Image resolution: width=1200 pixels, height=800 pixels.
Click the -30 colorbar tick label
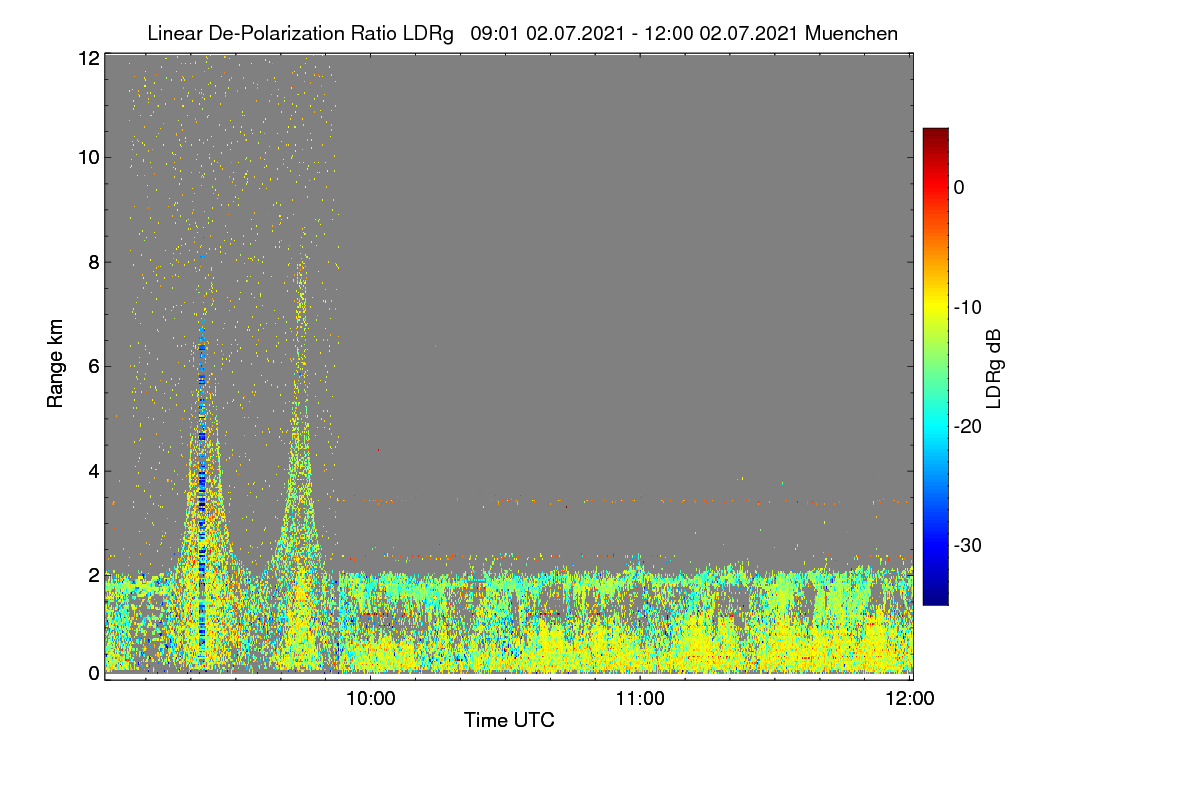click(967, 546)
